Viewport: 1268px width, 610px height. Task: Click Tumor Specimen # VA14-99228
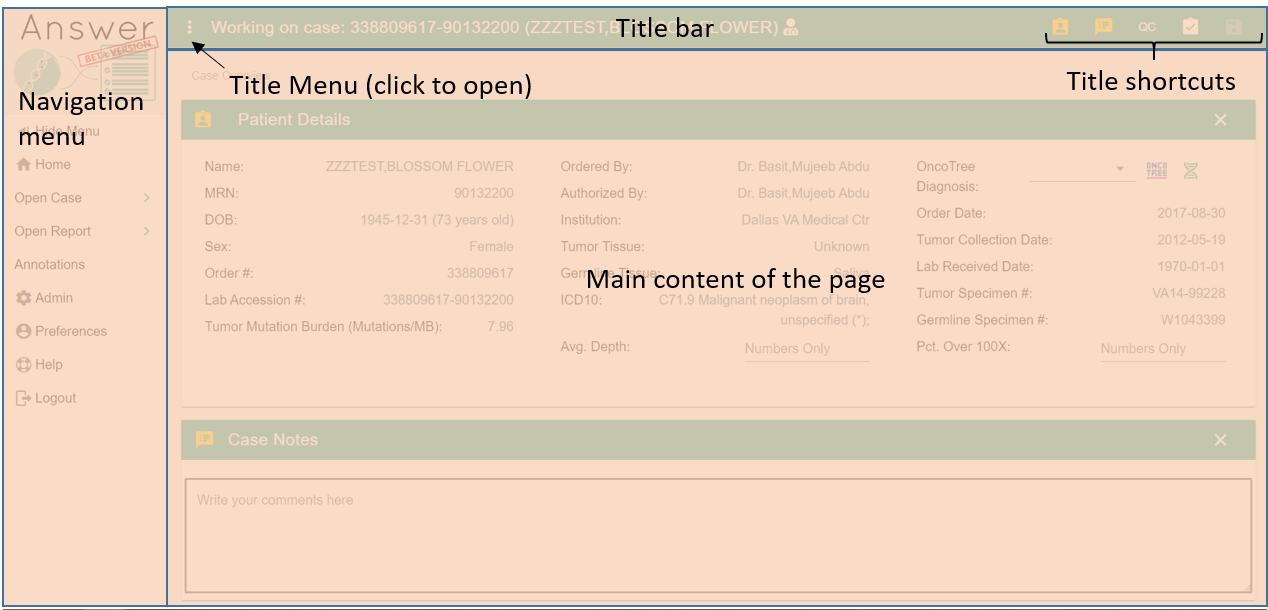pyautogui.click(x=1188, y=293)
